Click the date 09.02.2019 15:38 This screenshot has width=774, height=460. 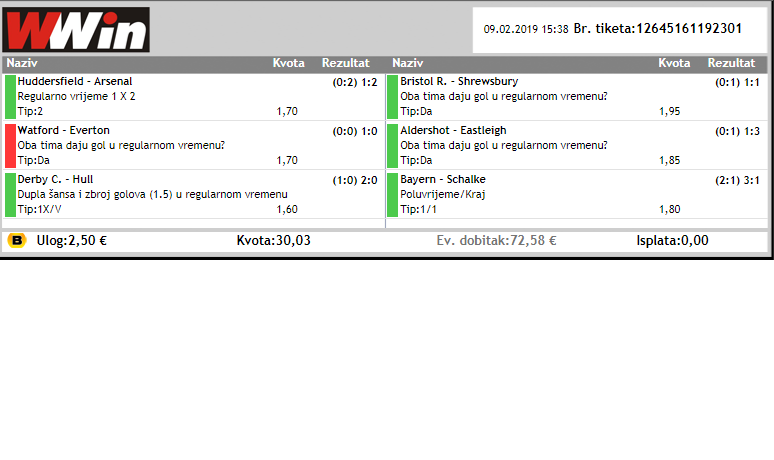(526, 30)
